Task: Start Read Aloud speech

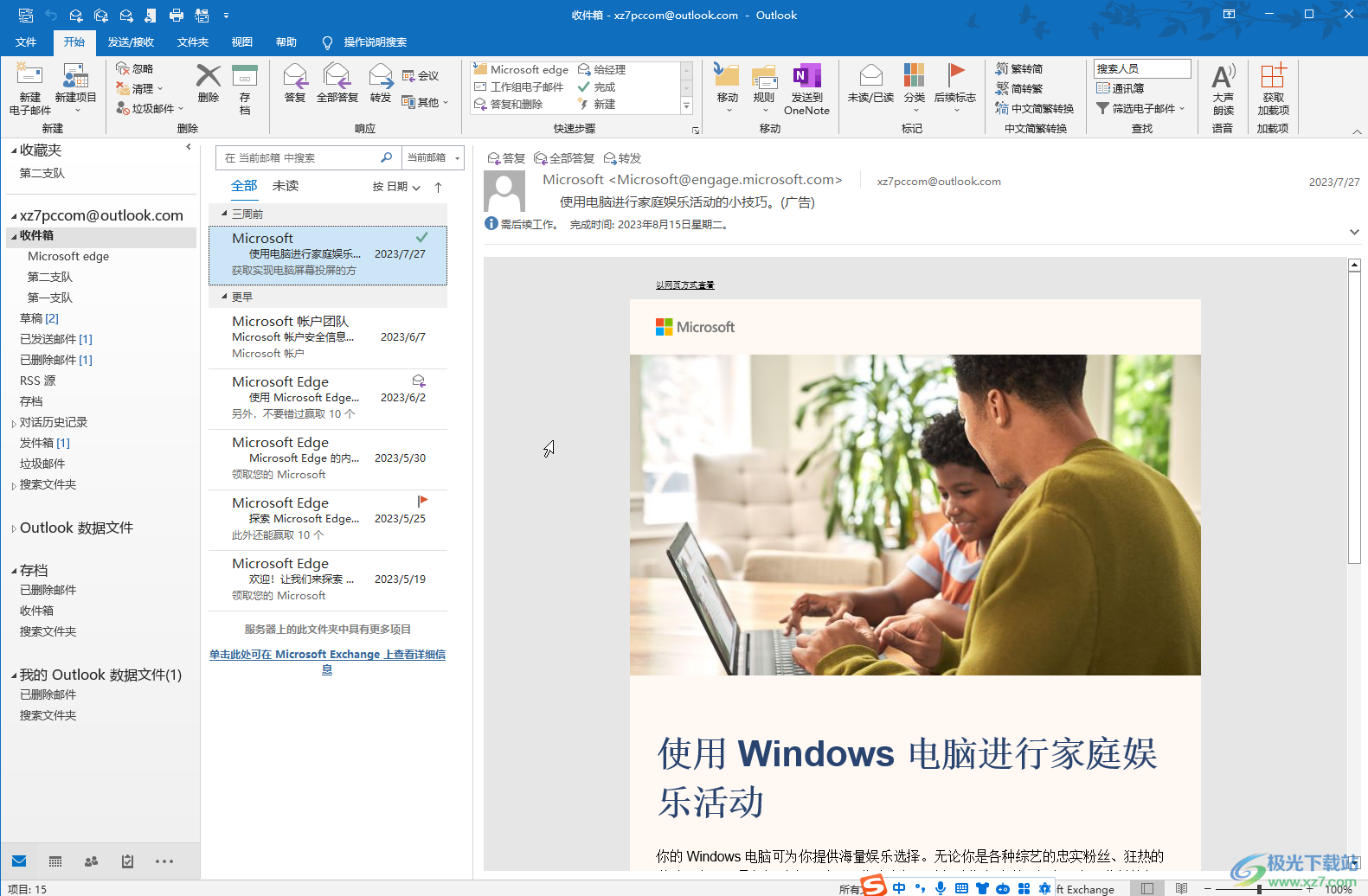Action: (x=1223, y=89)
